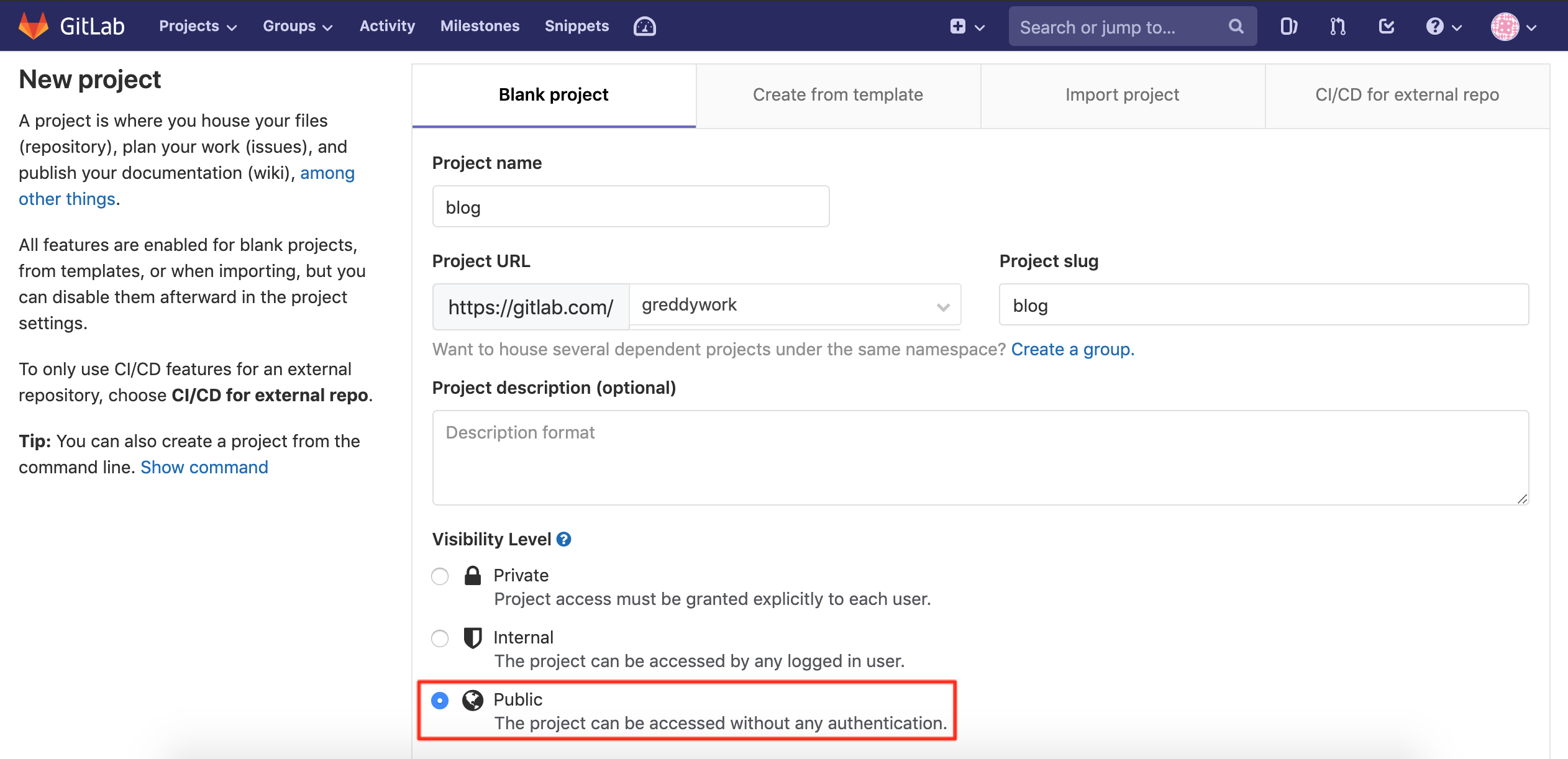Click the plus new item icon

pyautogui.click(x=957, y=26)
